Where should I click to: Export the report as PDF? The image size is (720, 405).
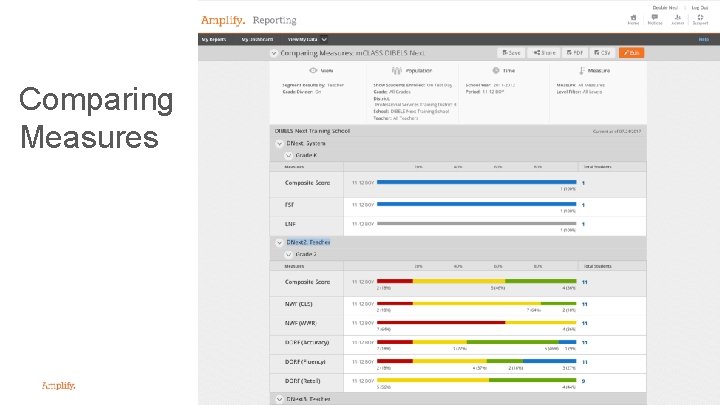coord(574,53)
